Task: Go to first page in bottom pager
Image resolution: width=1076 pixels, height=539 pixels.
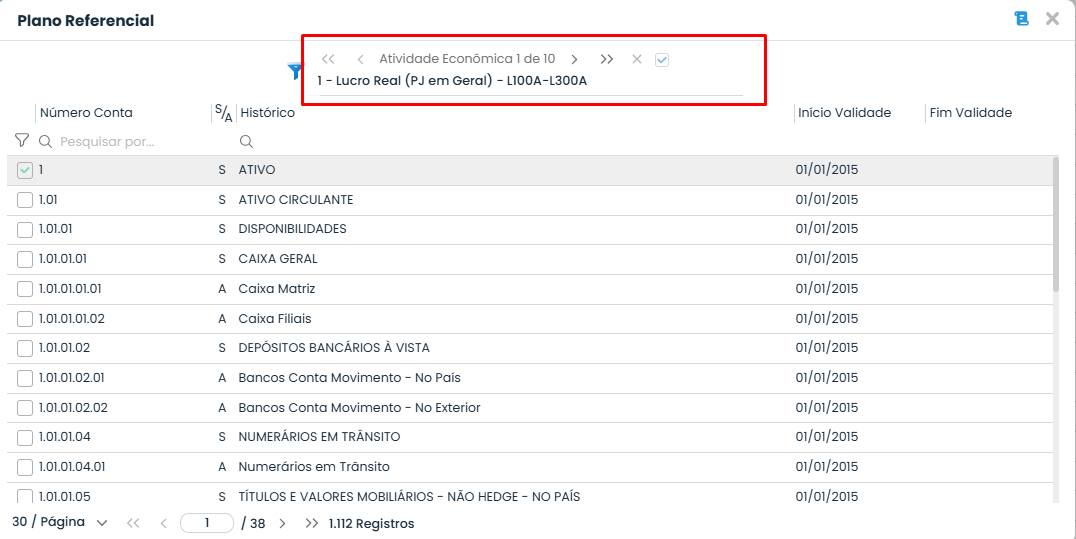Action: point(133,523)
